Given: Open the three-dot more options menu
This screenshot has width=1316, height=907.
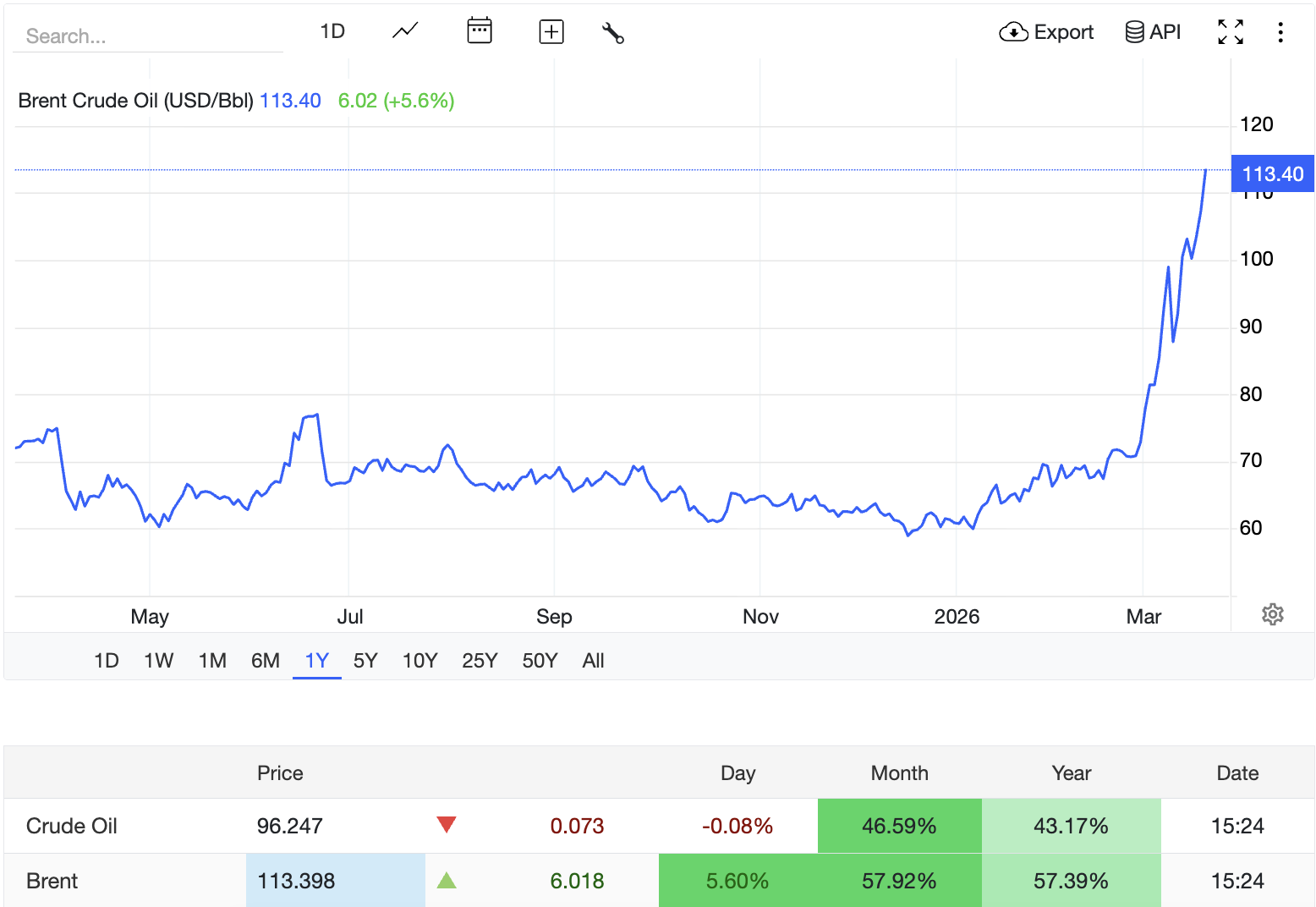Looking at the screenshot, I should tap(1280, 32).
